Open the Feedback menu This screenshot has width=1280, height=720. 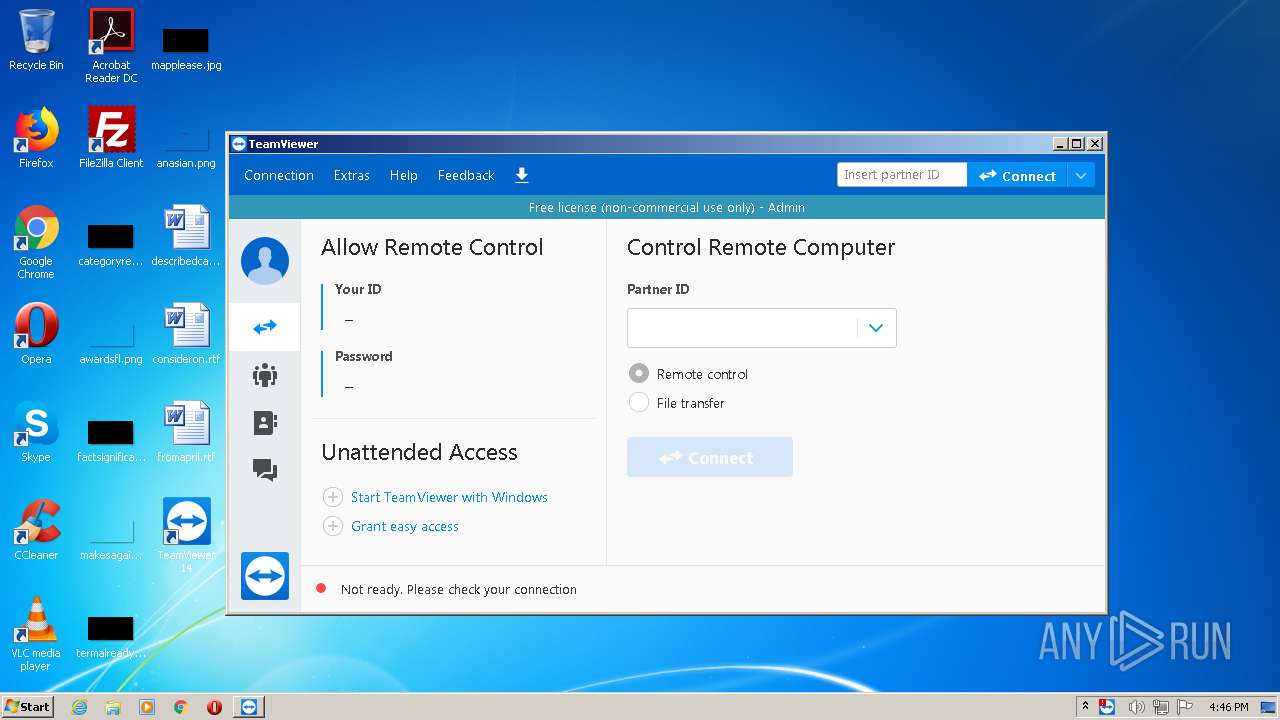(x=466, y=175)
